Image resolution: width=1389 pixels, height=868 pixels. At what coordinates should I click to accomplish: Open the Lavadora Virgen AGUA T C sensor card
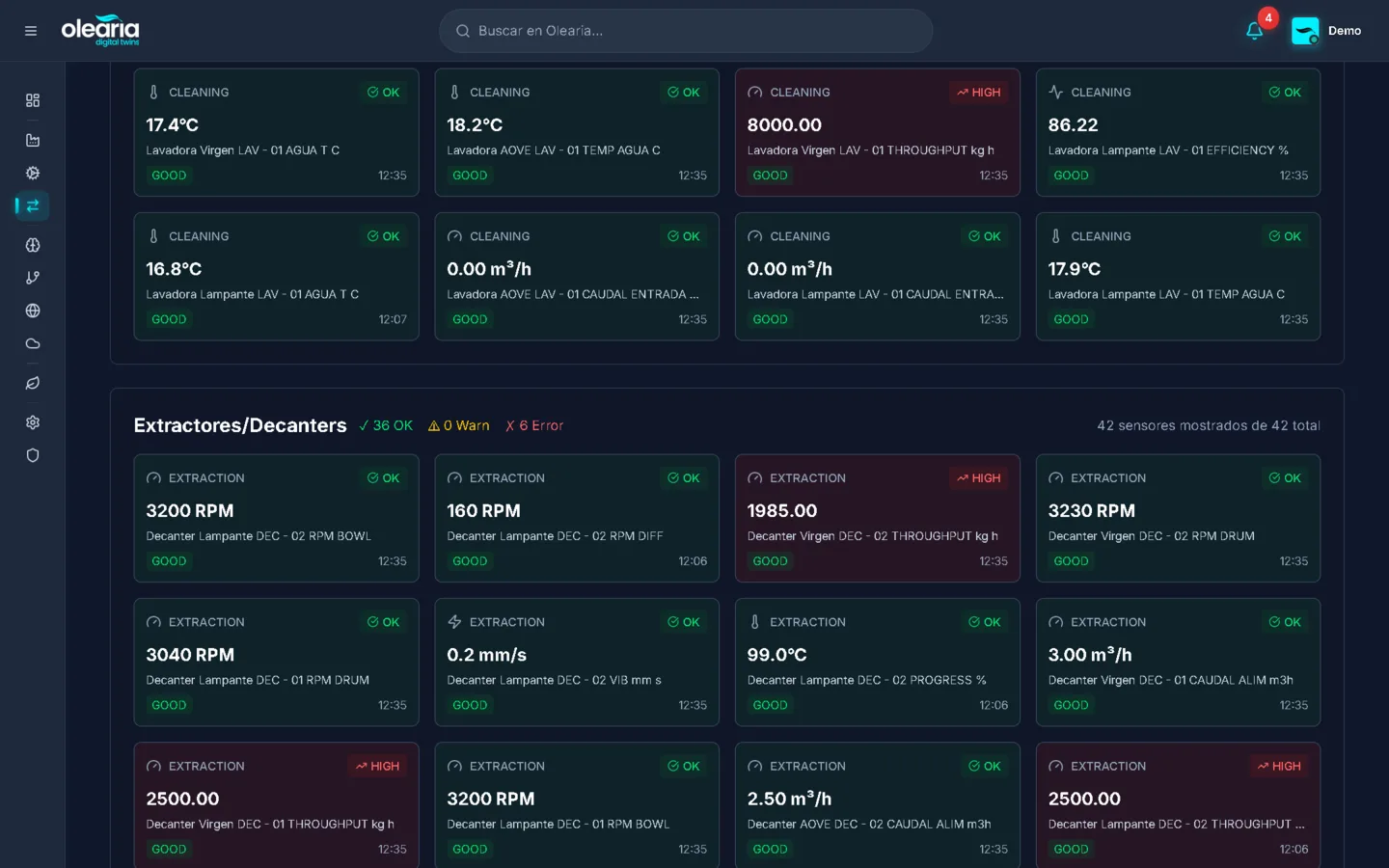pos(276,132)
